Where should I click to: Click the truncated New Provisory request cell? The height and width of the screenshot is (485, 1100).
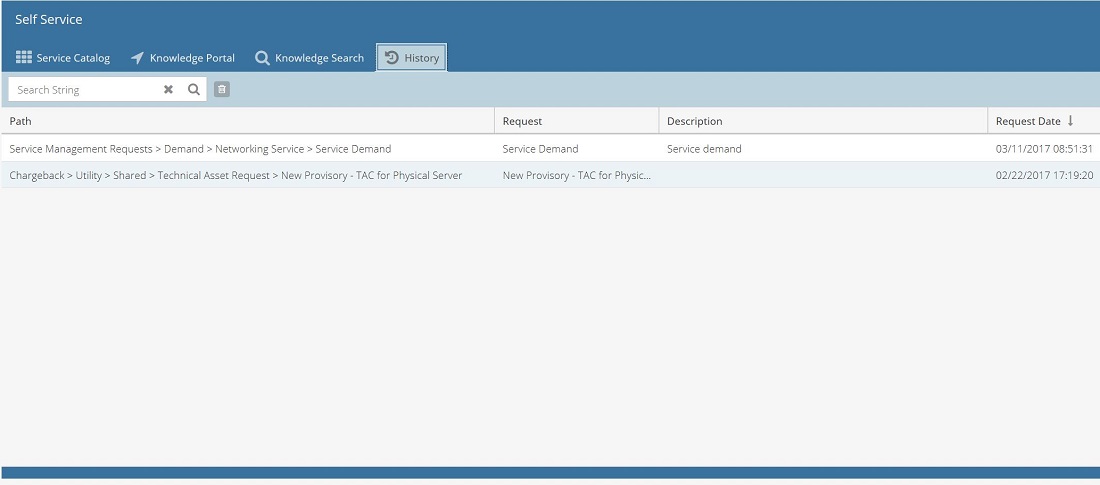point(576,175)
